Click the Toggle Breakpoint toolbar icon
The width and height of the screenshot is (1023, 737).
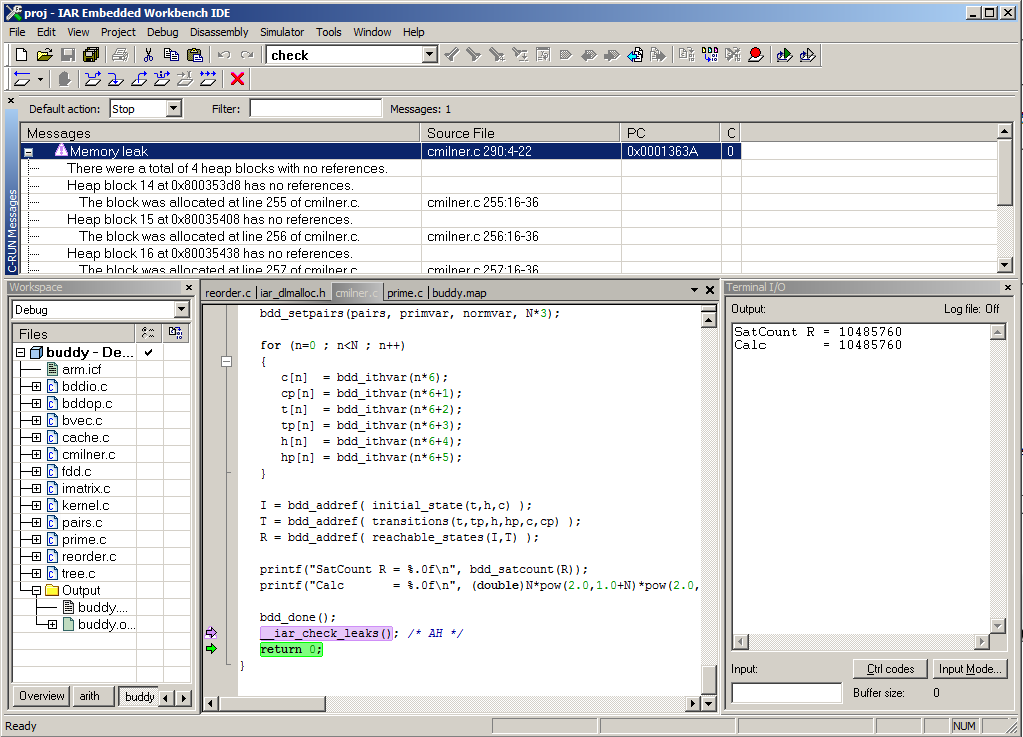[x=755, y=54]
